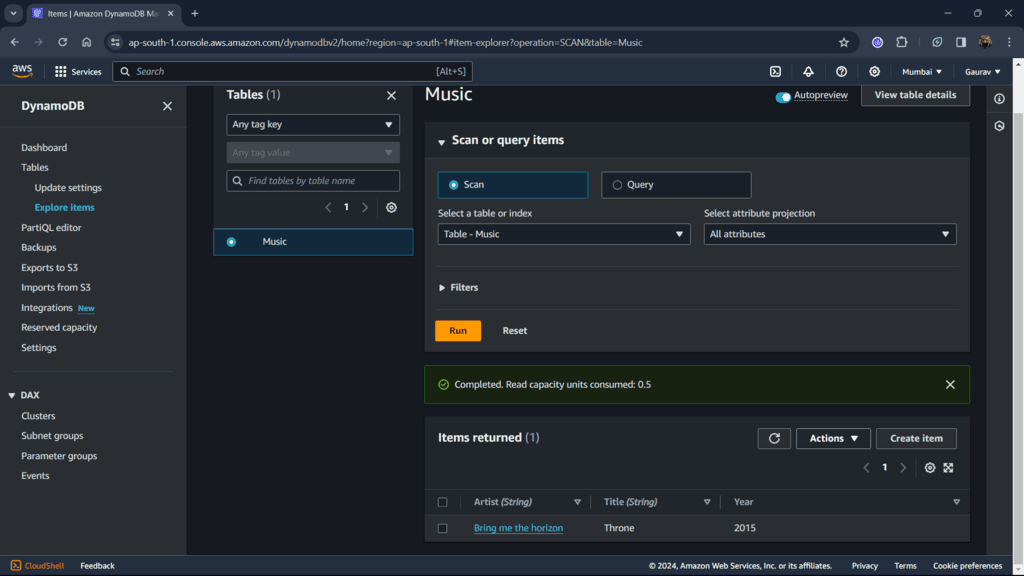The image size is (1024, 576).
Task: Select the Music table radio button
Action: (231, 242)
